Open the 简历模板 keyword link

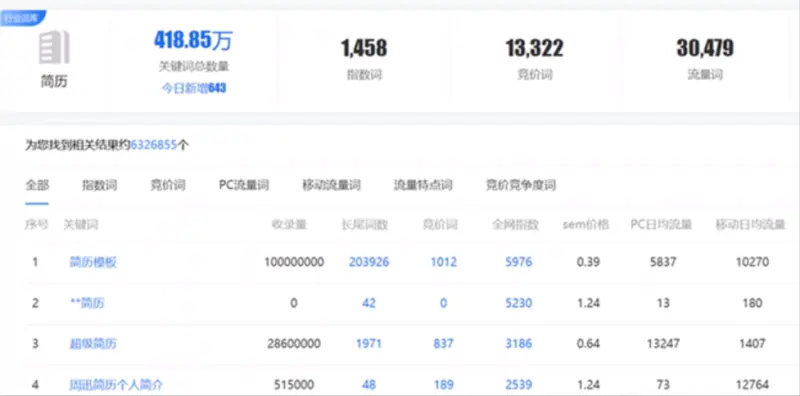coord(93,262)
